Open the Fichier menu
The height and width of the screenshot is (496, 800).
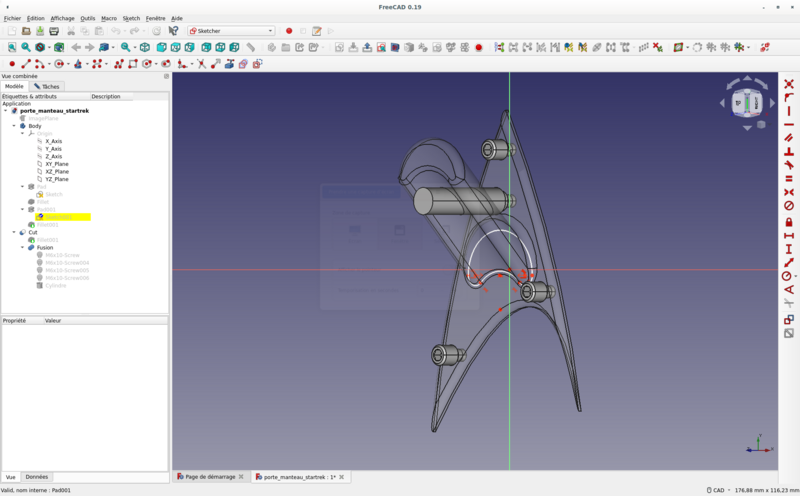12,18
